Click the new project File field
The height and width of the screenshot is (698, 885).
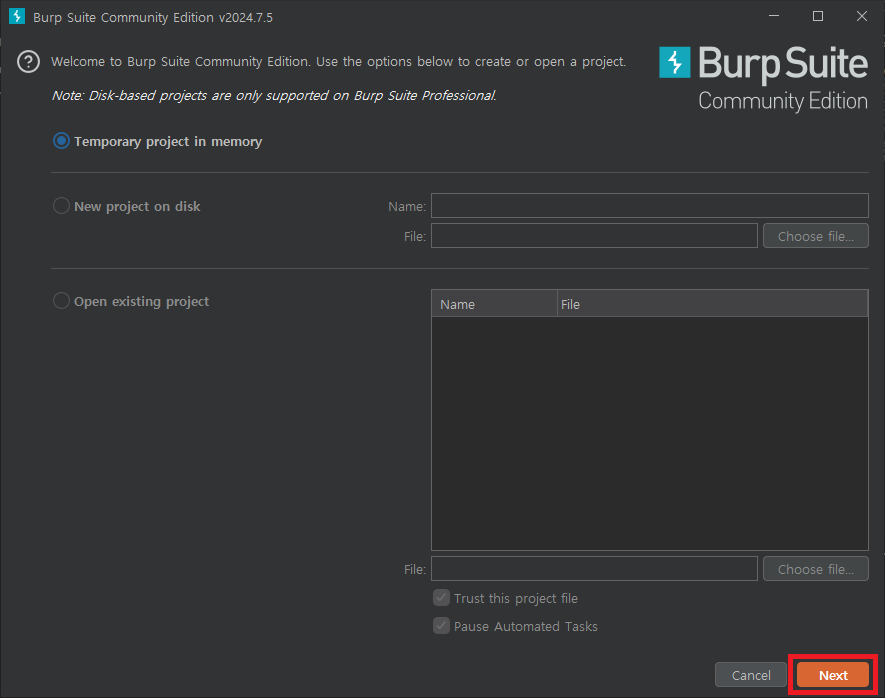(594, 236)
